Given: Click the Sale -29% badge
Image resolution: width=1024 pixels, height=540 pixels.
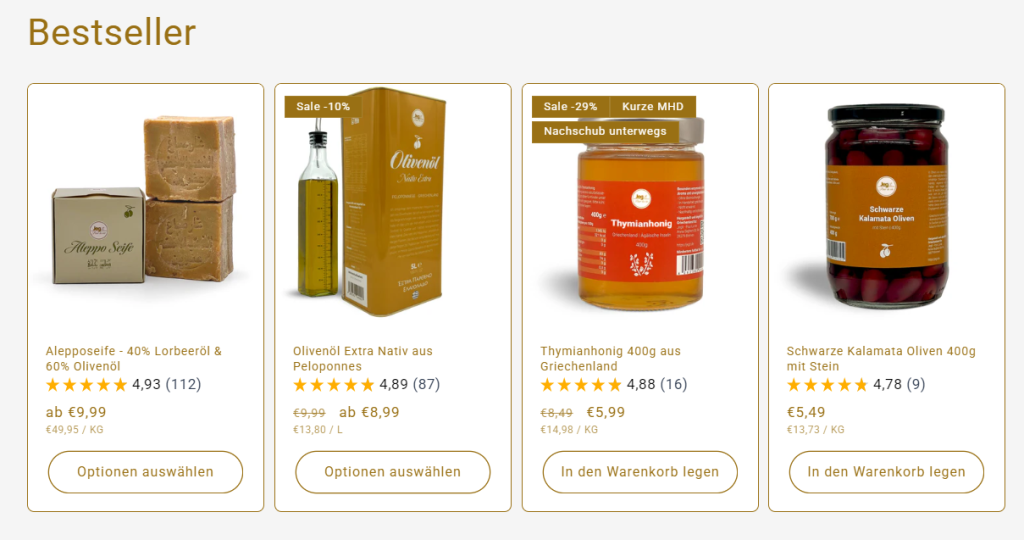Looking at the screenshot, I should point(571,106).
